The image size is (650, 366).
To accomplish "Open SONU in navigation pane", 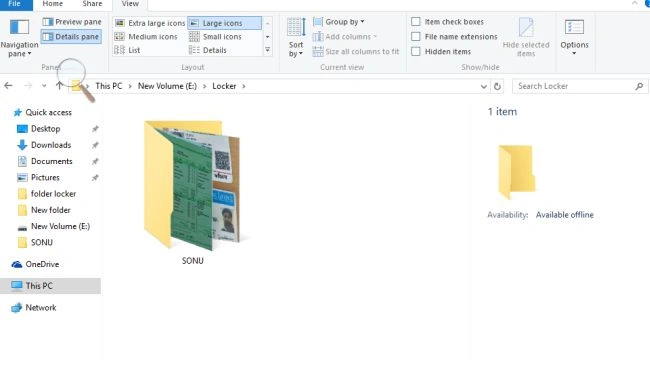I will pyautogui.click(x=41, y=242).
